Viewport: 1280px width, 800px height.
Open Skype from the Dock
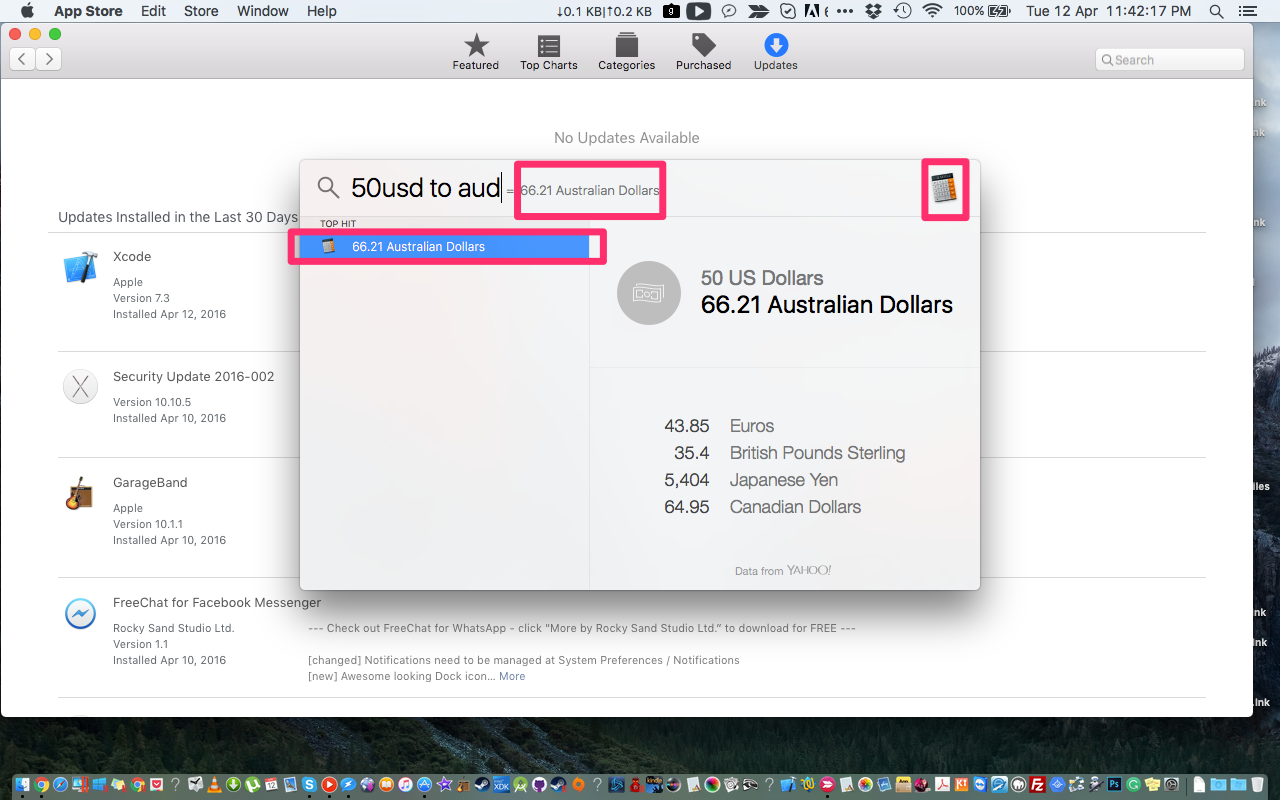click(309, 785)
